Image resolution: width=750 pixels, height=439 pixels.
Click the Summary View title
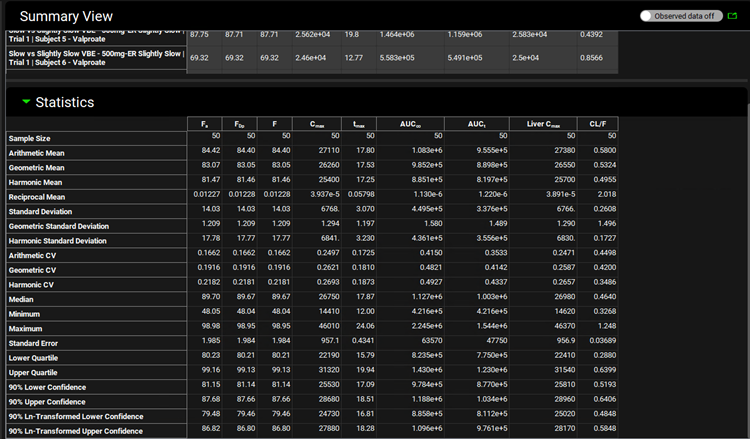click(66, 17)
